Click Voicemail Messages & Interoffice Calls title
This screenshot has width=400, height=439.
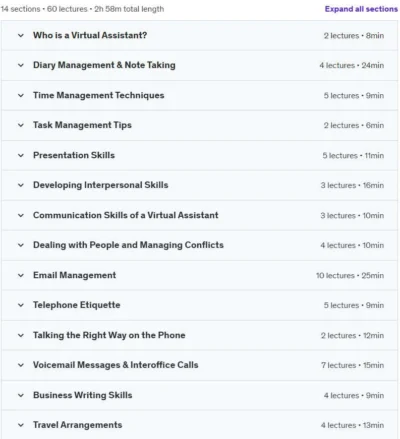click(x=116, y=365)
